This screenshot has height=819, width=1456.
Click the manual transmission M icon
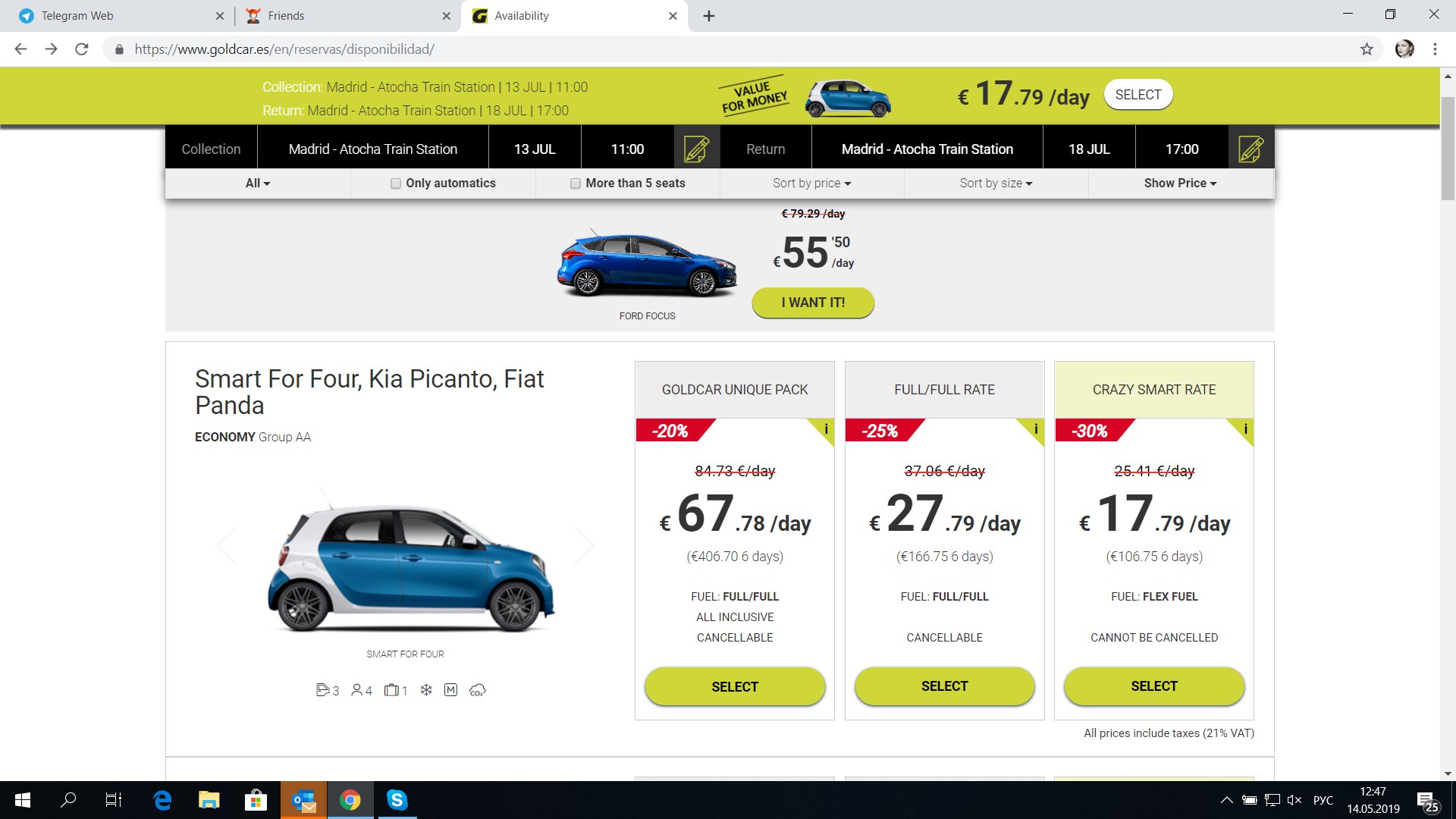(x=450, y=690)
